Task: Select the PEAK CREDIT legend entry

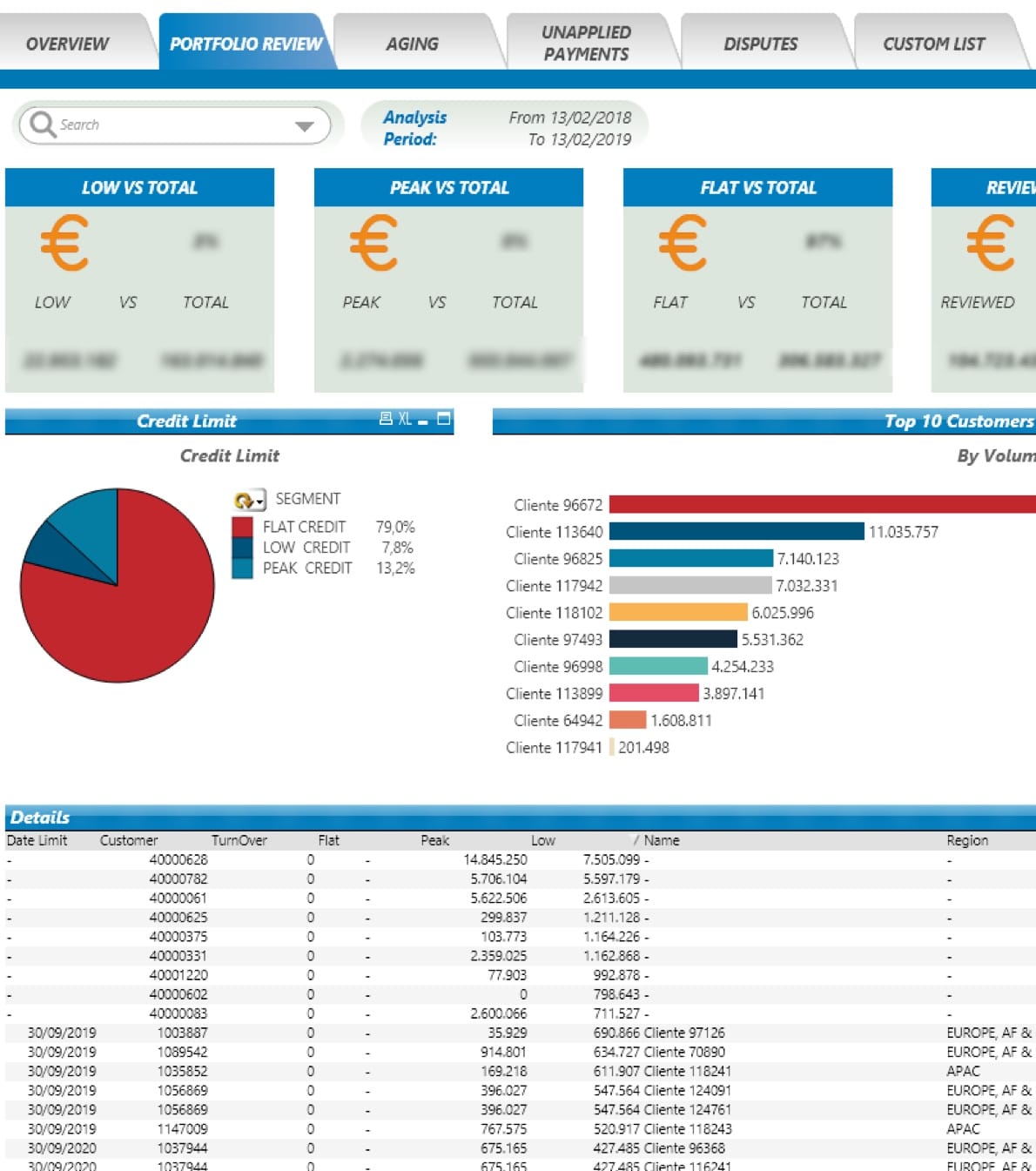Action: (307, 568)
